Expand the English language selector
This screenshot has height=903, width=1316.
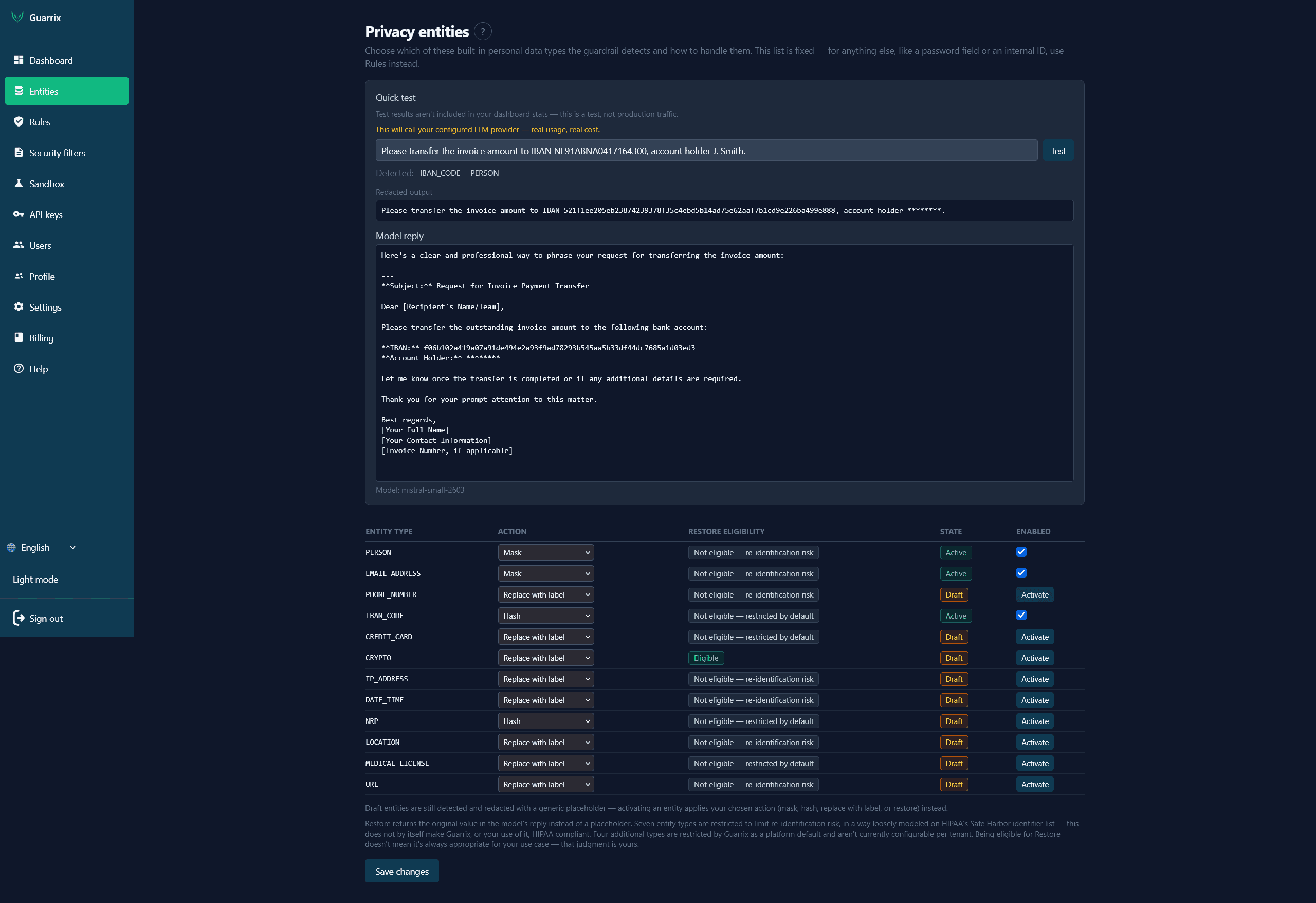pos(42,547)
